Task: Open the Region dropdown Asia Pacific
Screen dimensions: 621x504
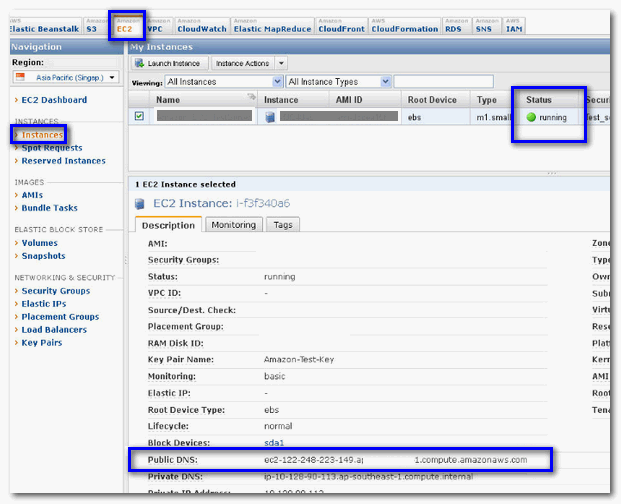Action: point(66,77)
